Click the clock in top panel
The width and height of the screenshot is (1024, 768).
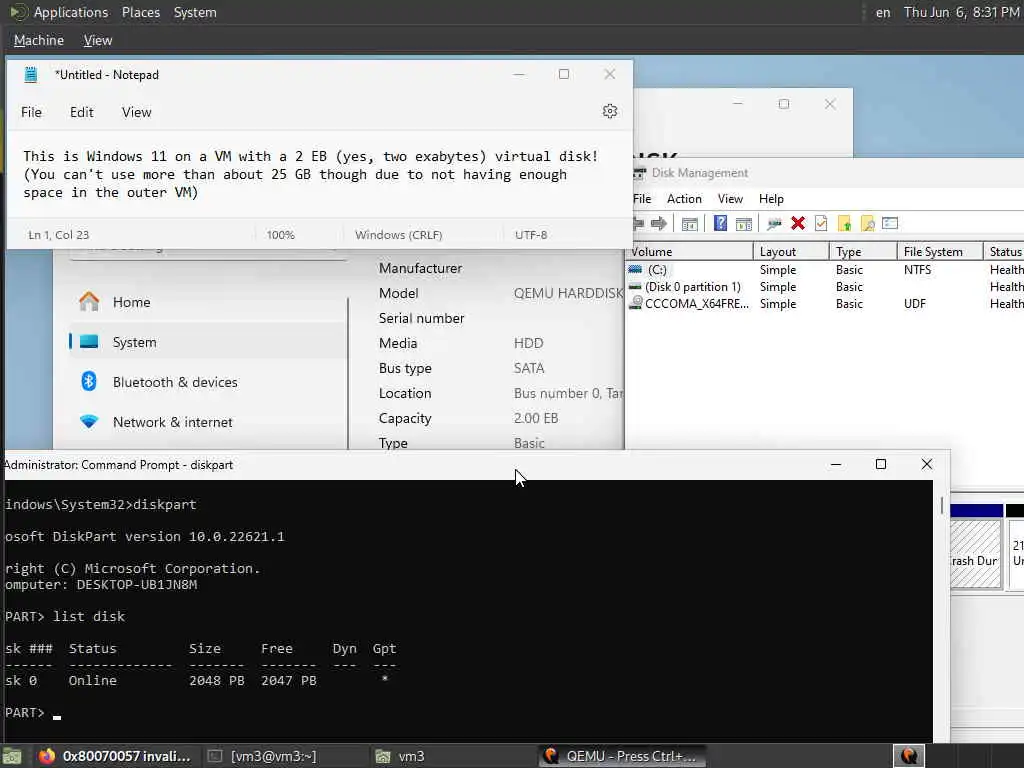tap(961, 12)
